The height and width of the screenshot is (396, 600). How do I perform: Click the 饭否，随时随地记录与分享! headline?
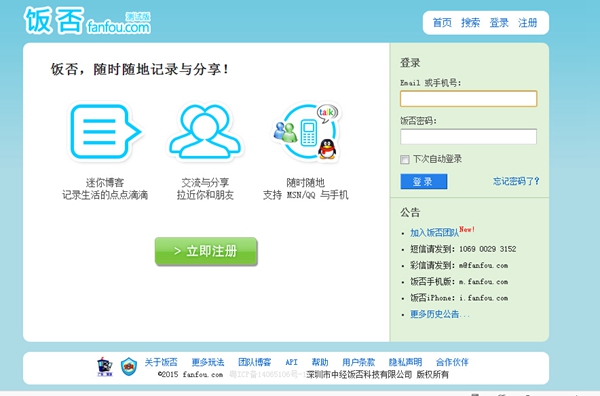[140, 69]
